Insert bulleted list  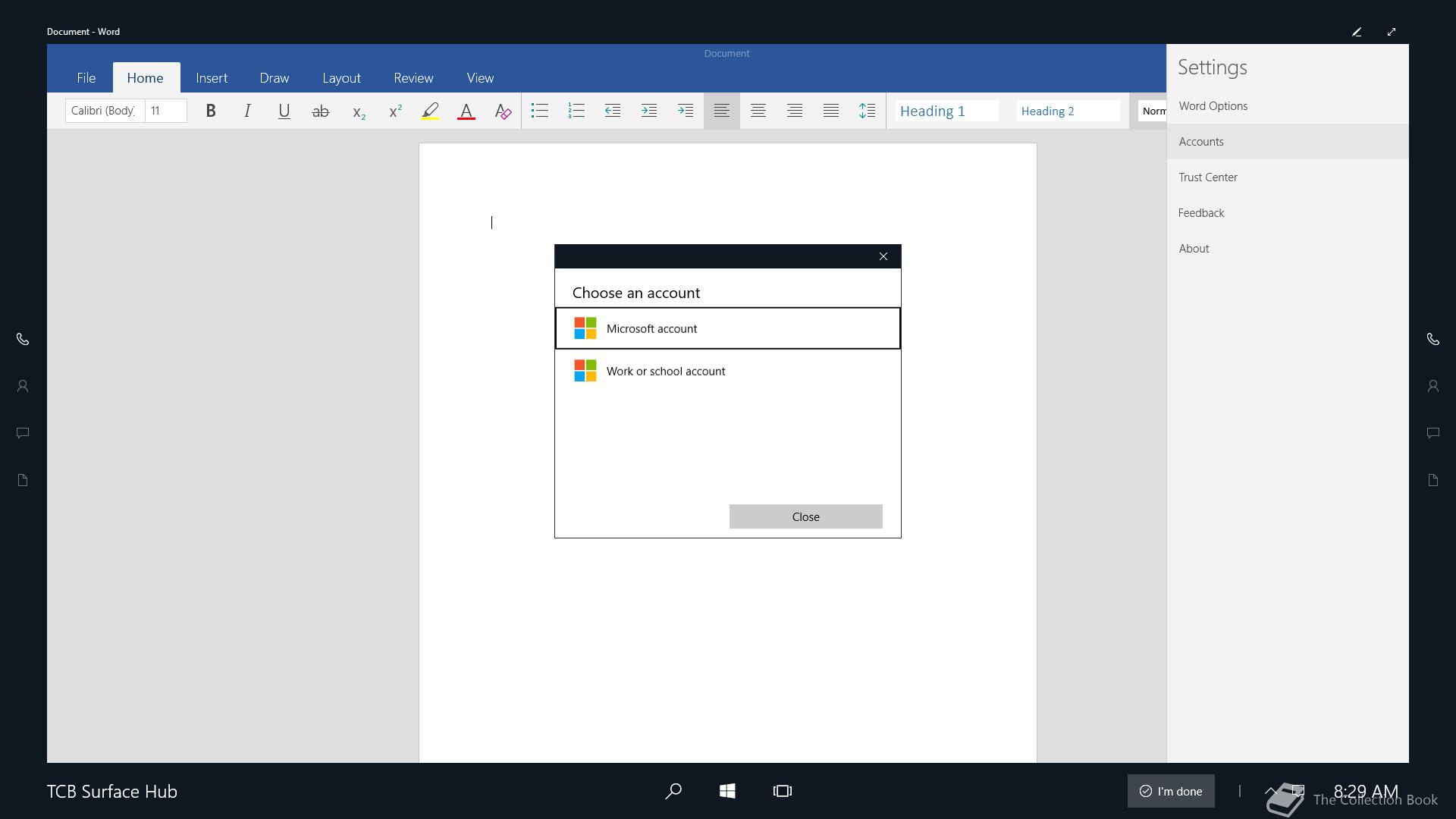(x=539, y=111)
